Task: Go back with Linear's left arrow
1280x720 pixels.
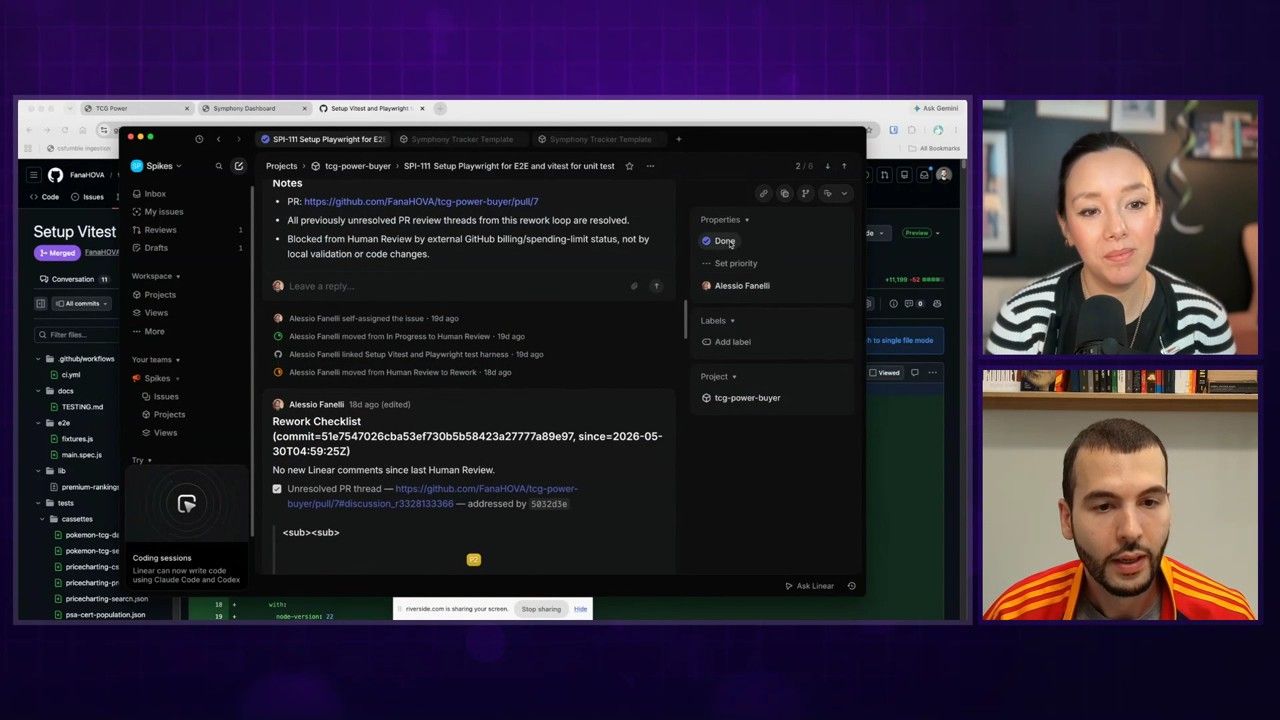Action: 218,139
